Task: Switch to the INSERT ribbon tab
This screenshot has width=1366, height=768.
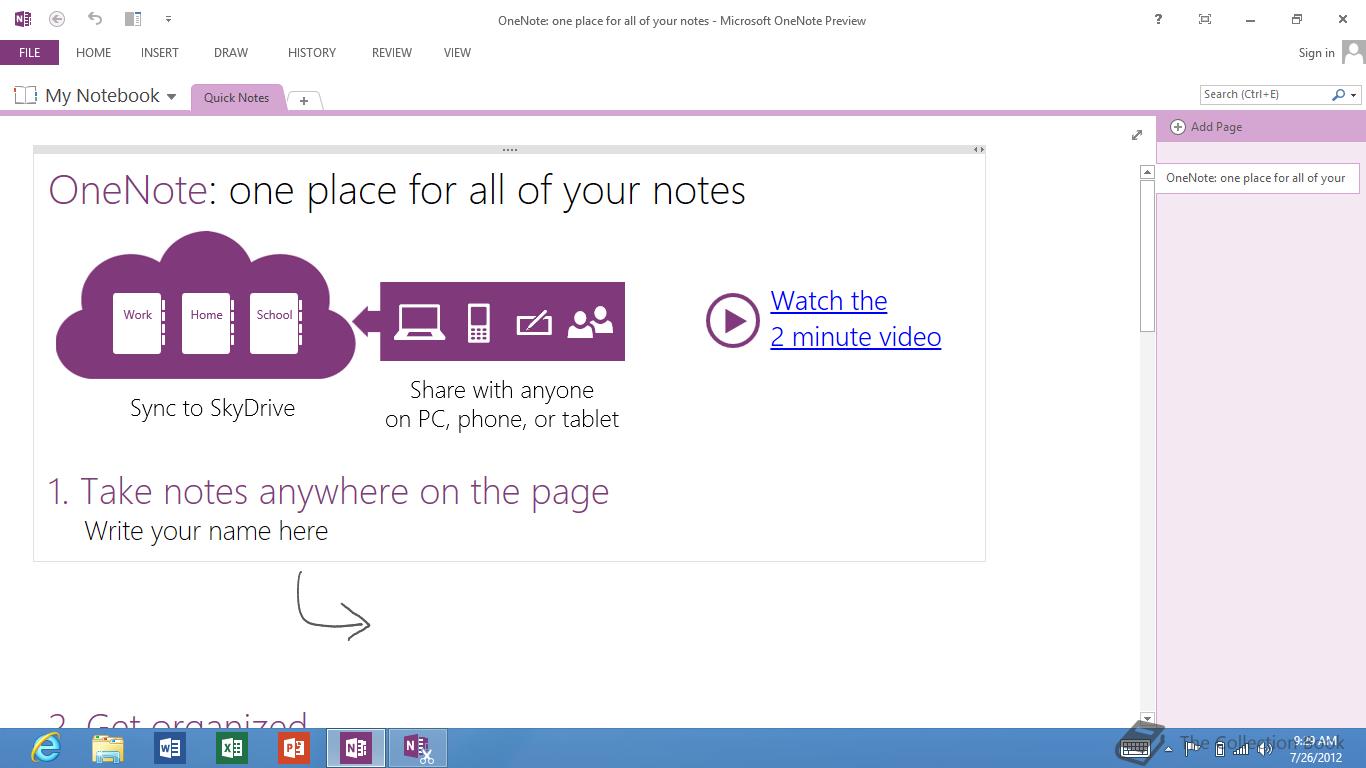Action: click(x=160, y=53)
